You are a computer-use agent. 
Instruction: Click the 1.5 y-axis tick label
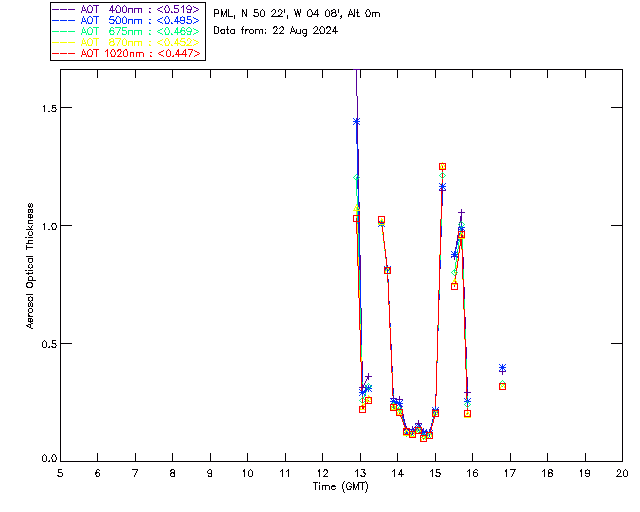[49, 108]
